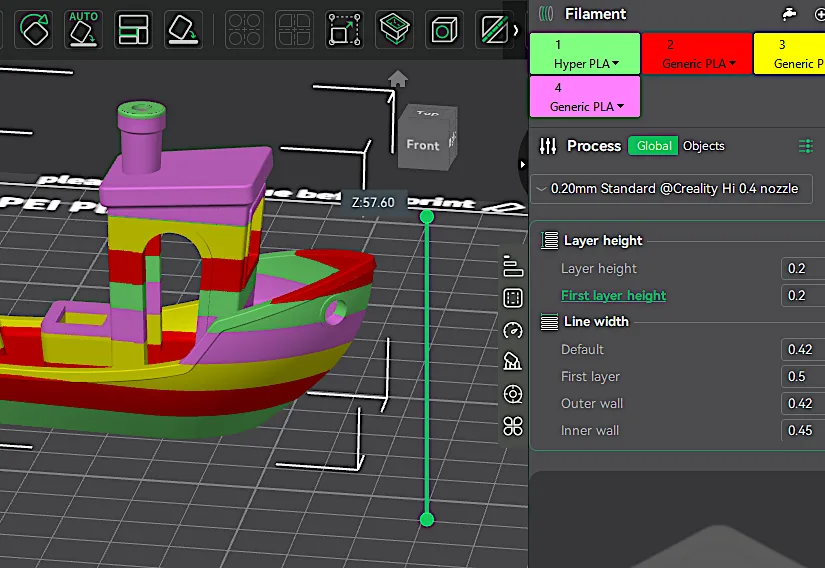Select the rotate object tool
825x568 pixels.
pyautogui.click(x=34, y=29)
